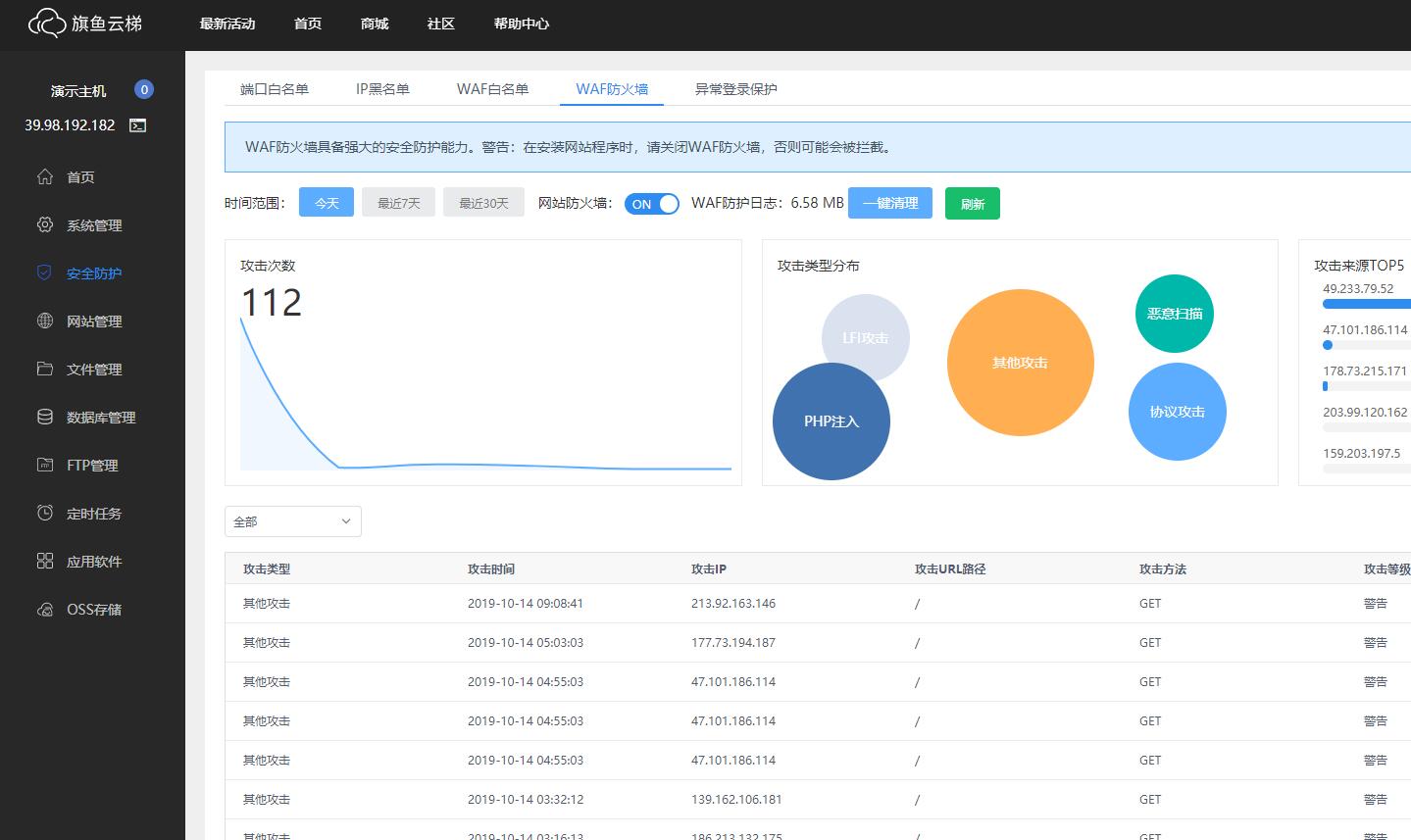The image size is (1411, 840).
Task: Click the gear icon for 系统管理
Action: click(x=45, y=224)
